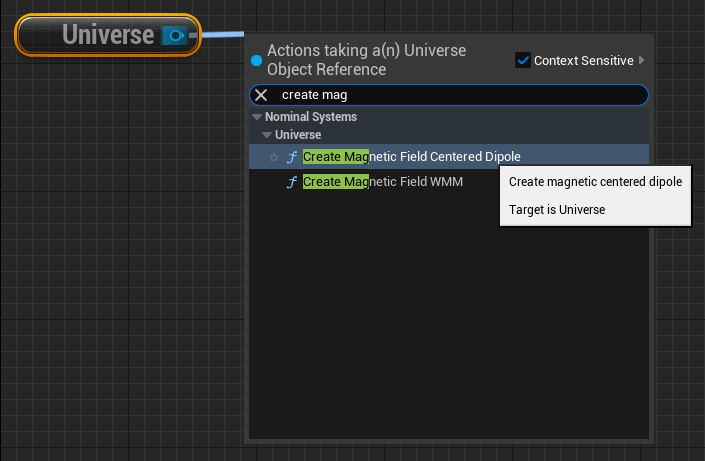Collapse the Universe subcategory triangle
705x461 pixels.
pyautogui.click(x=267, y=135)
